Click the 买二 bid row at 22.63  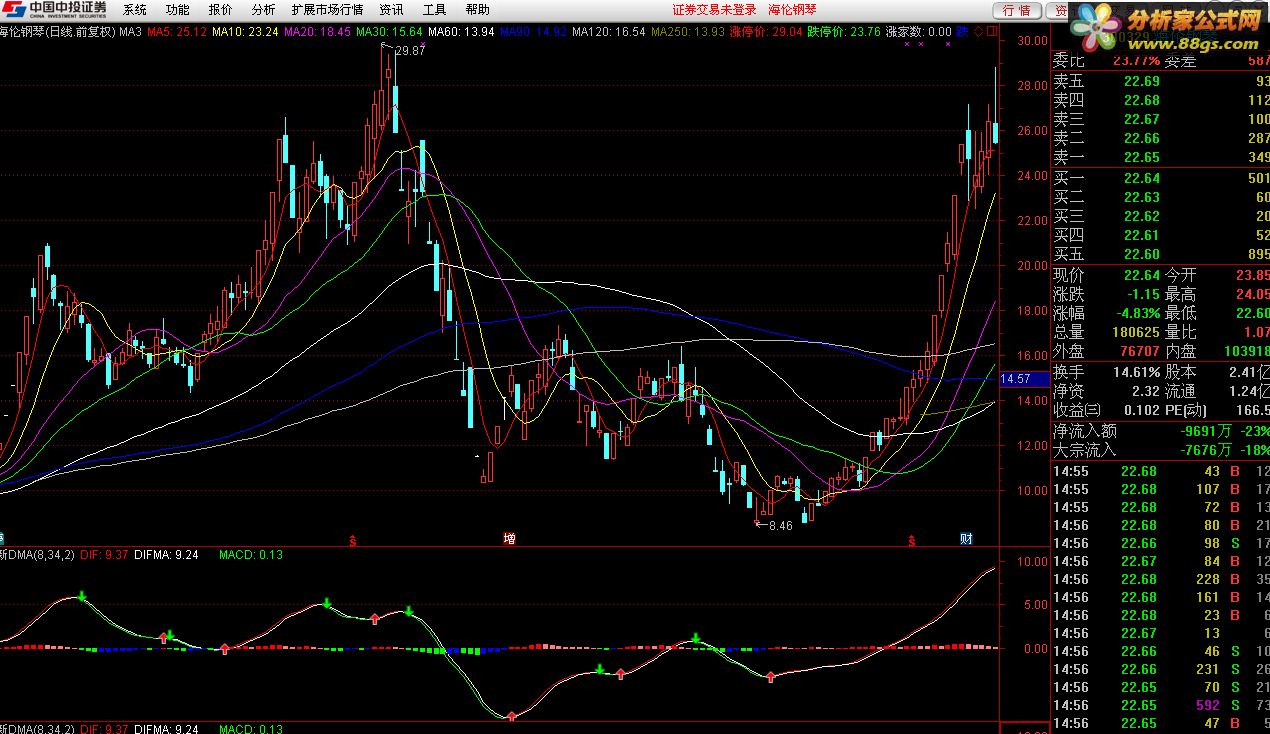[1160, 197]
